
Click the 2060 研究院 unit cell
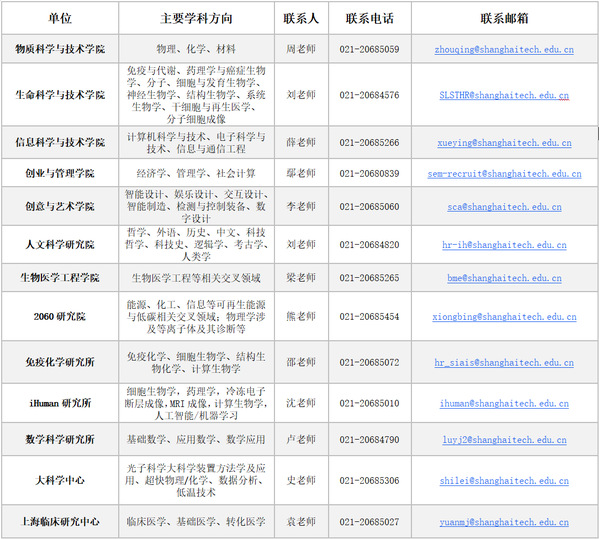point(60,316)
